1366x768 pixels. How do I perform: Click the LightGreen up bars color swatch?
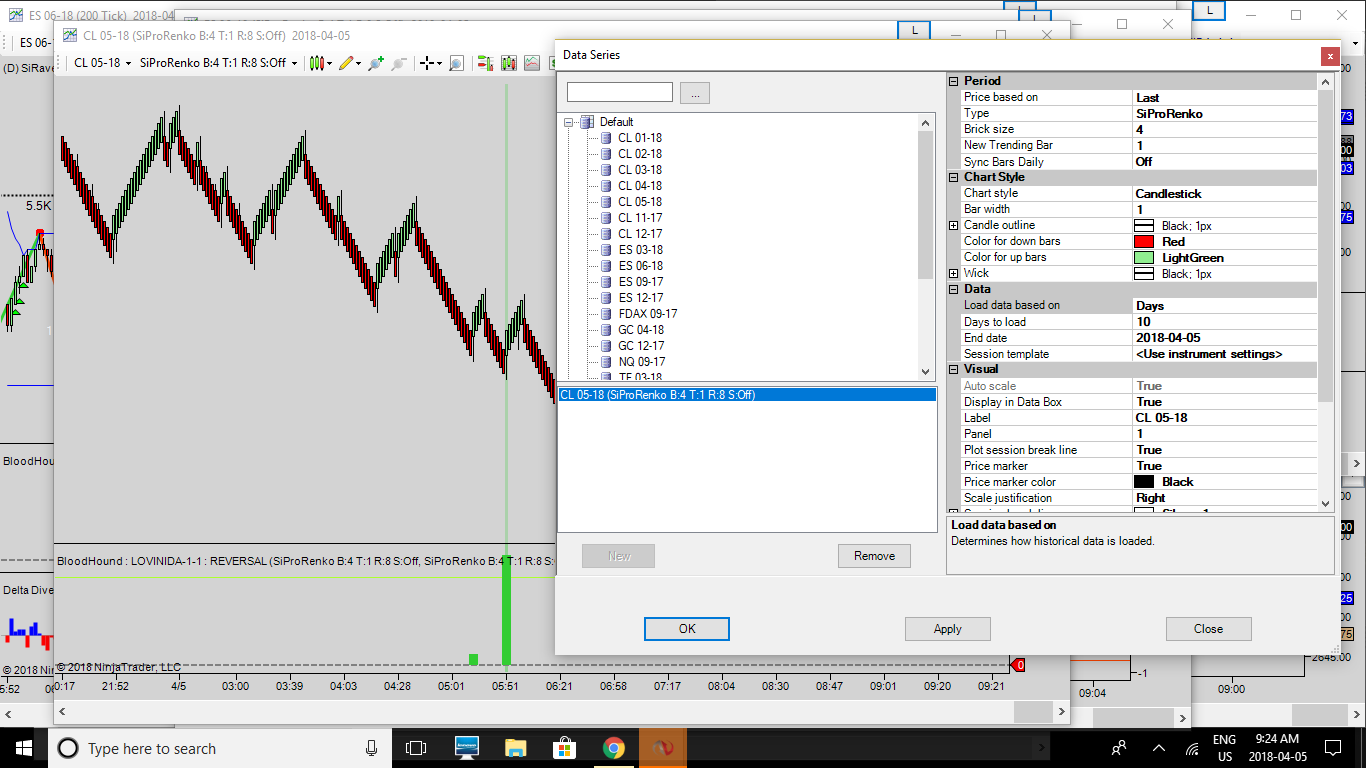pyautogui.click(x=1144, y=257)
